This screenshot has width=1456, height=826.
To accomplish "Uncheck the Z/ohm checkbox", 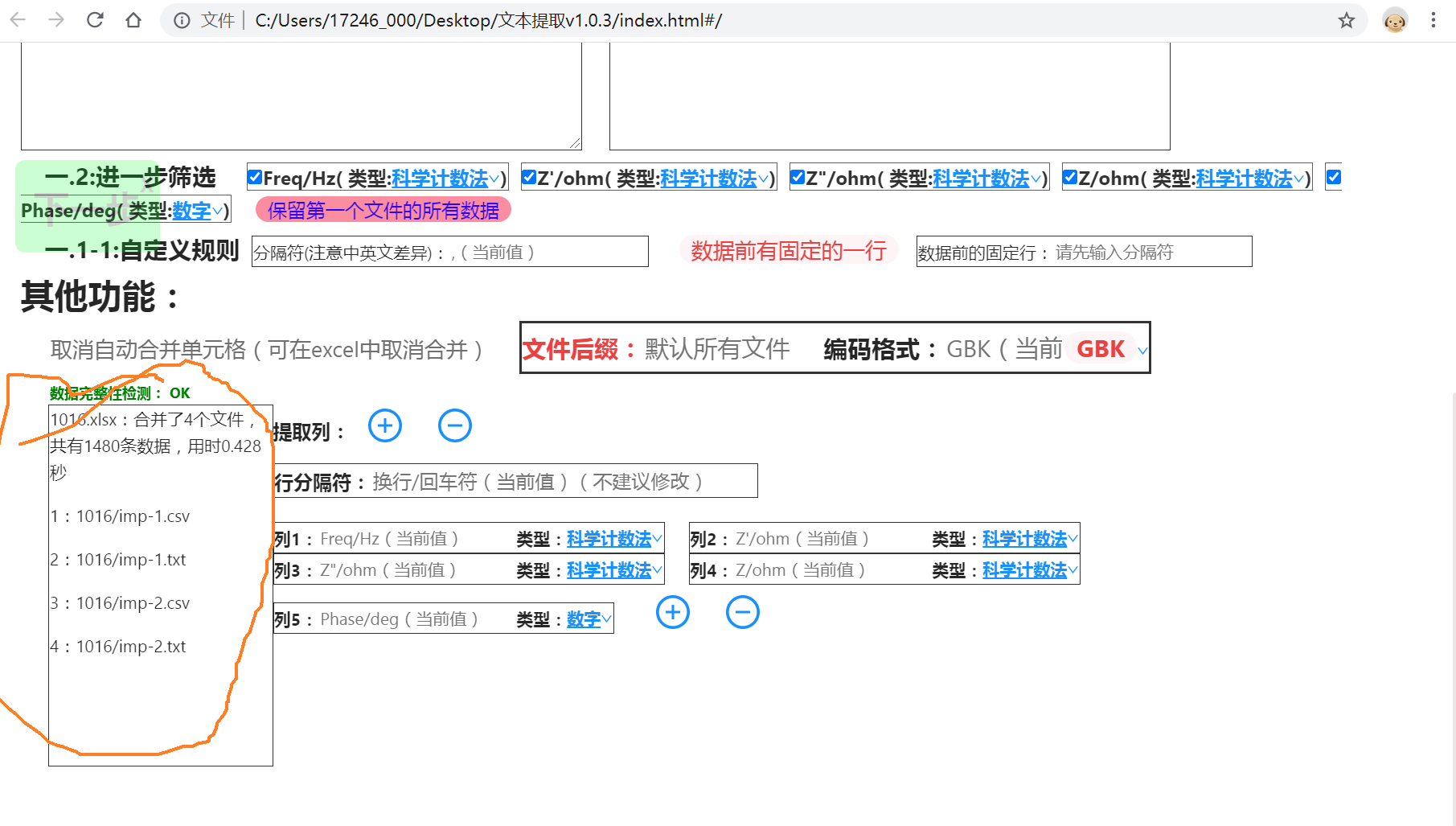I will [x=1070, y=177].
